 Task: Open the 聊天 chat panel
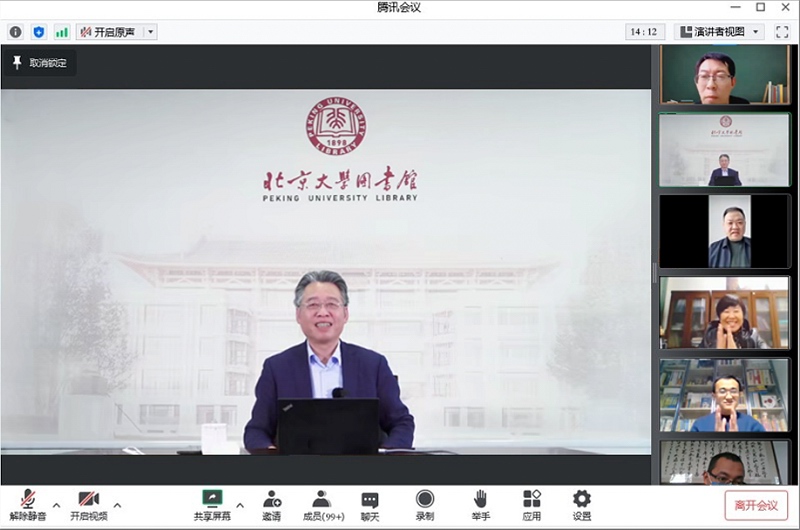(370, 505)
